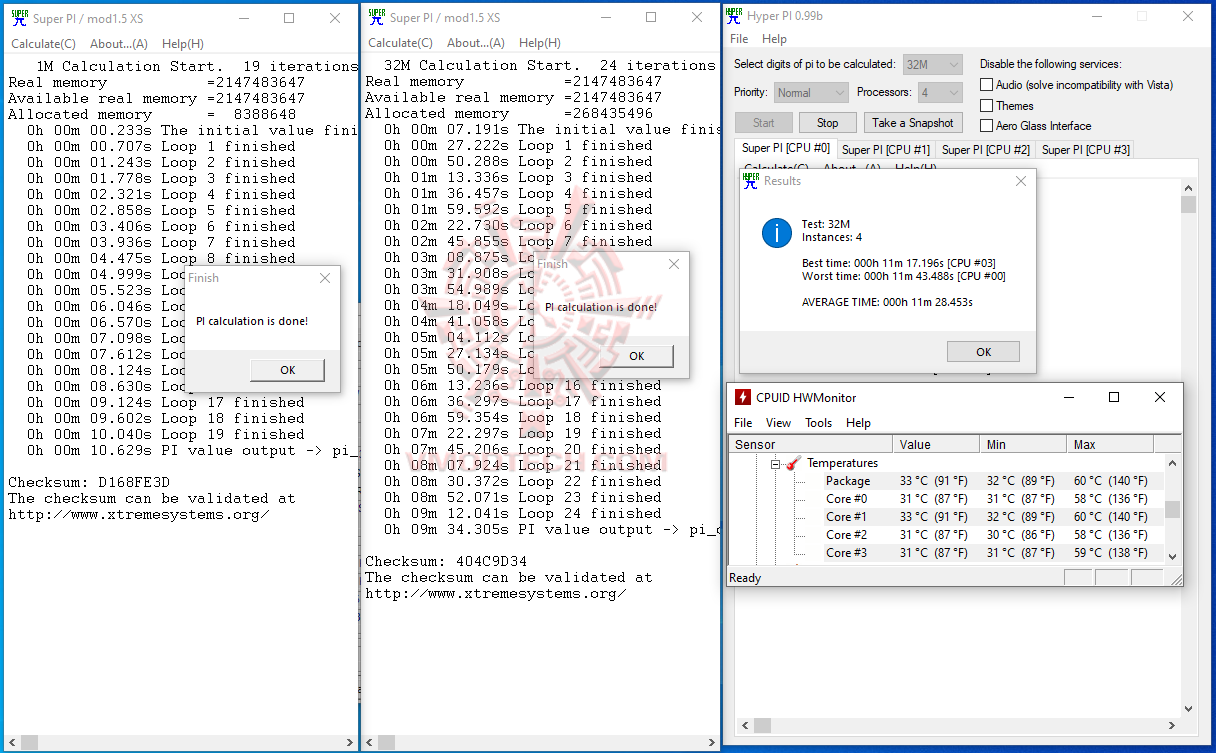1216x753 pixels.
Task: Click the Sensor column header in HWMonitor
Action: tap(811, 445)
